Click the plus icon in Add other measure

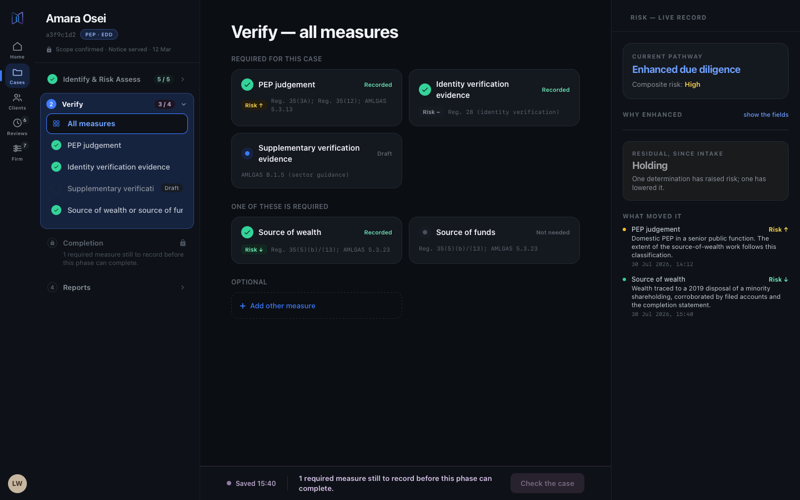(x=242, y=306)
